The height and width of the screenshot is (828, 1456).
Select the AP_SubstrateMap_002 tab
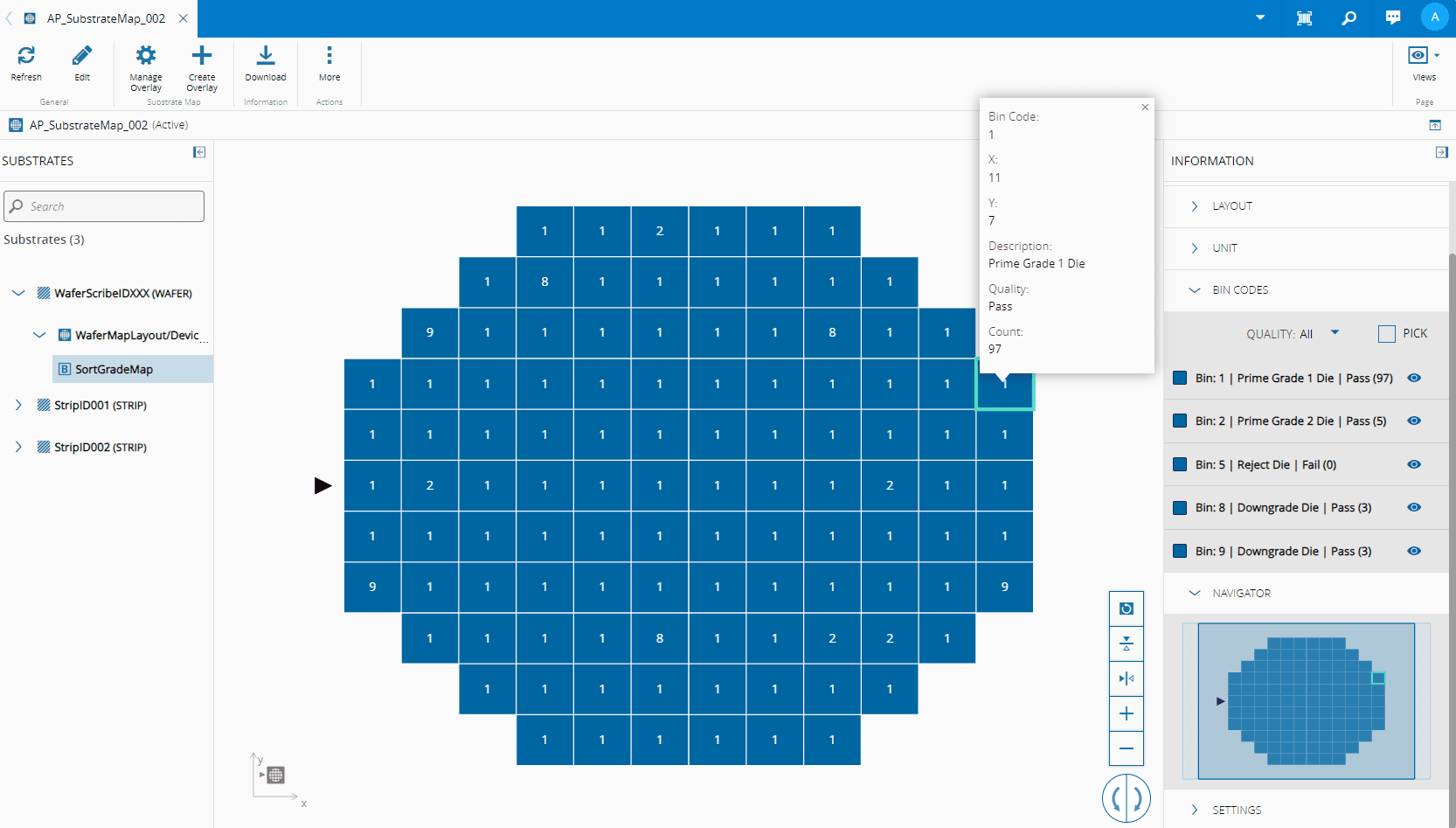coord(106,18)
